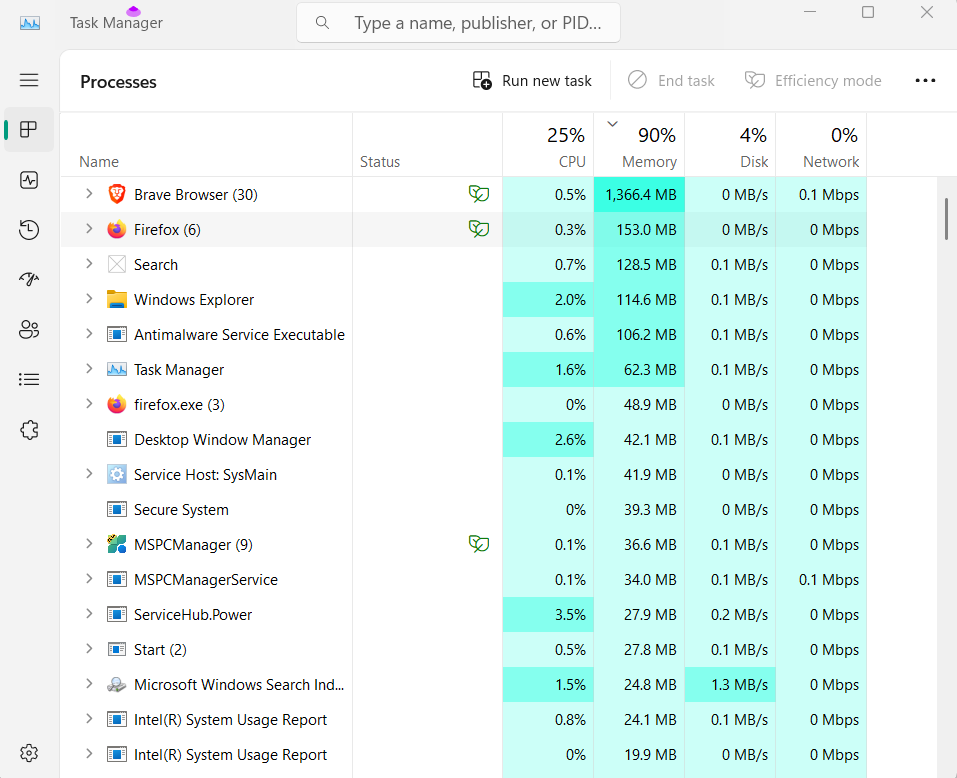Click the Run new task button
This screenshot has height=778, width=957.
[x=533, y=81]
